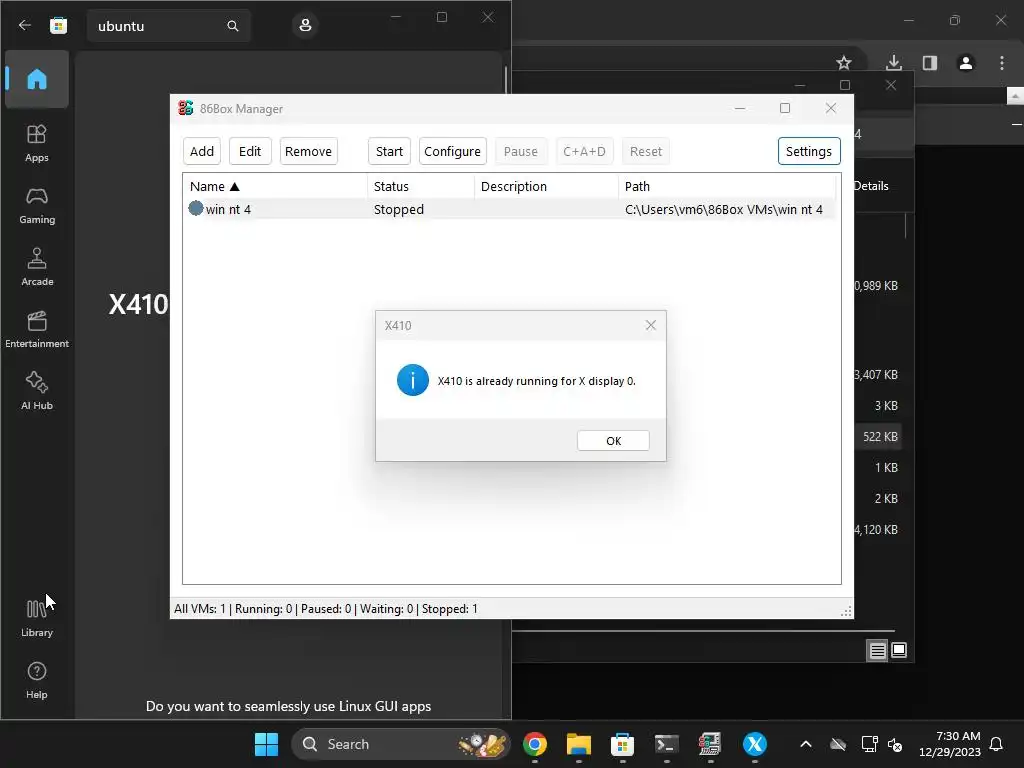The height and width of the screenshot is (768, 1024).
Task: Open Entertainment section in Microsoft Store
Action: coord(37,329)
